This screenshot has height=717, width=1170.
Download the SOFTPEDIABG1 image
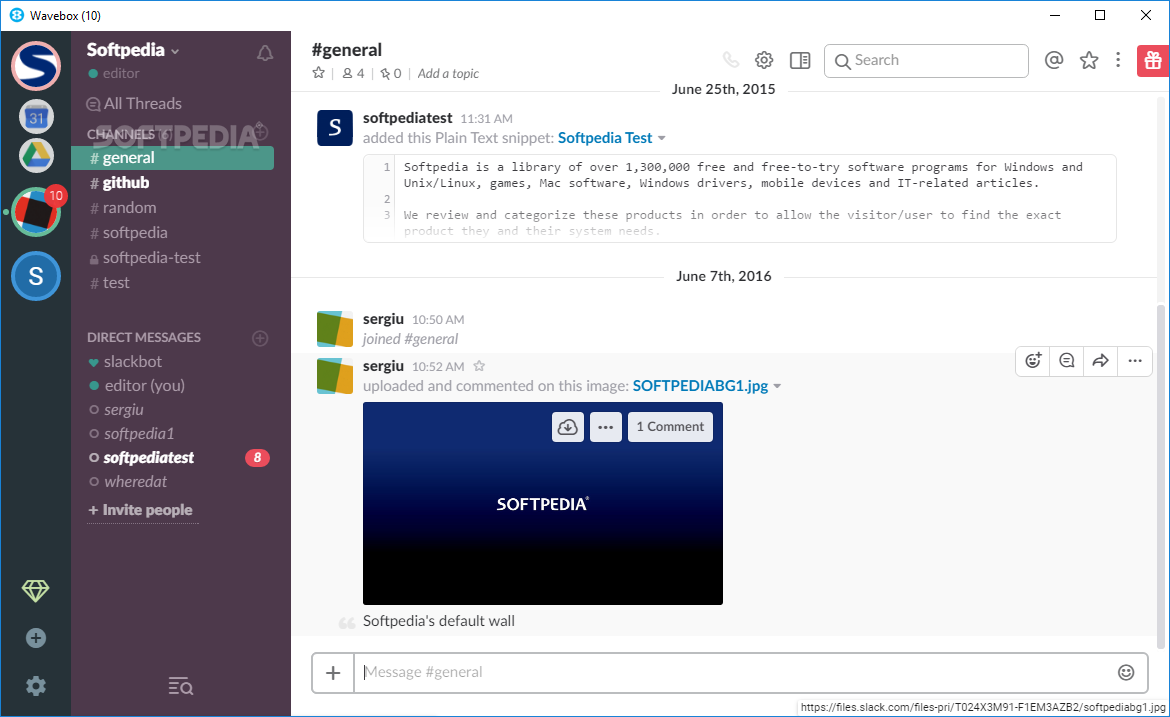(568, 427)
